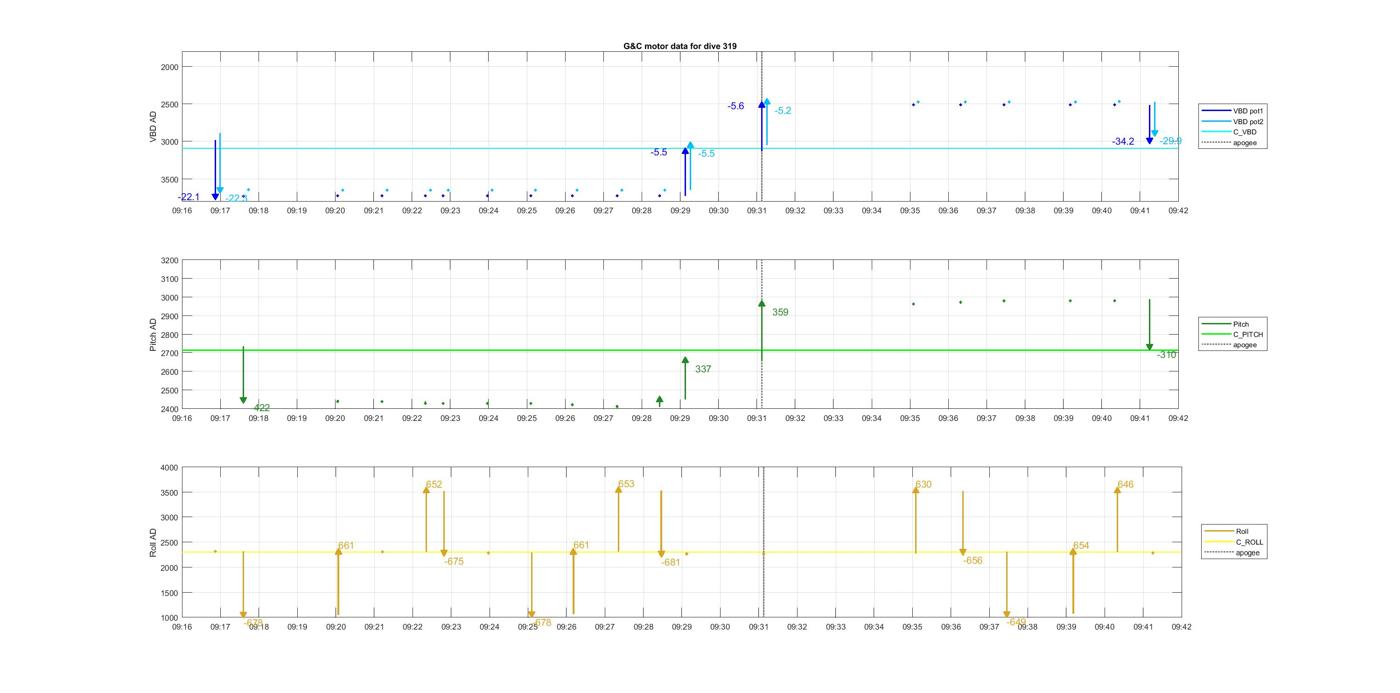Click 'apogee' in the Pitch plot legend
Image resolution: width=1400 pixels, height=693 pixels.
[1246, 345]
